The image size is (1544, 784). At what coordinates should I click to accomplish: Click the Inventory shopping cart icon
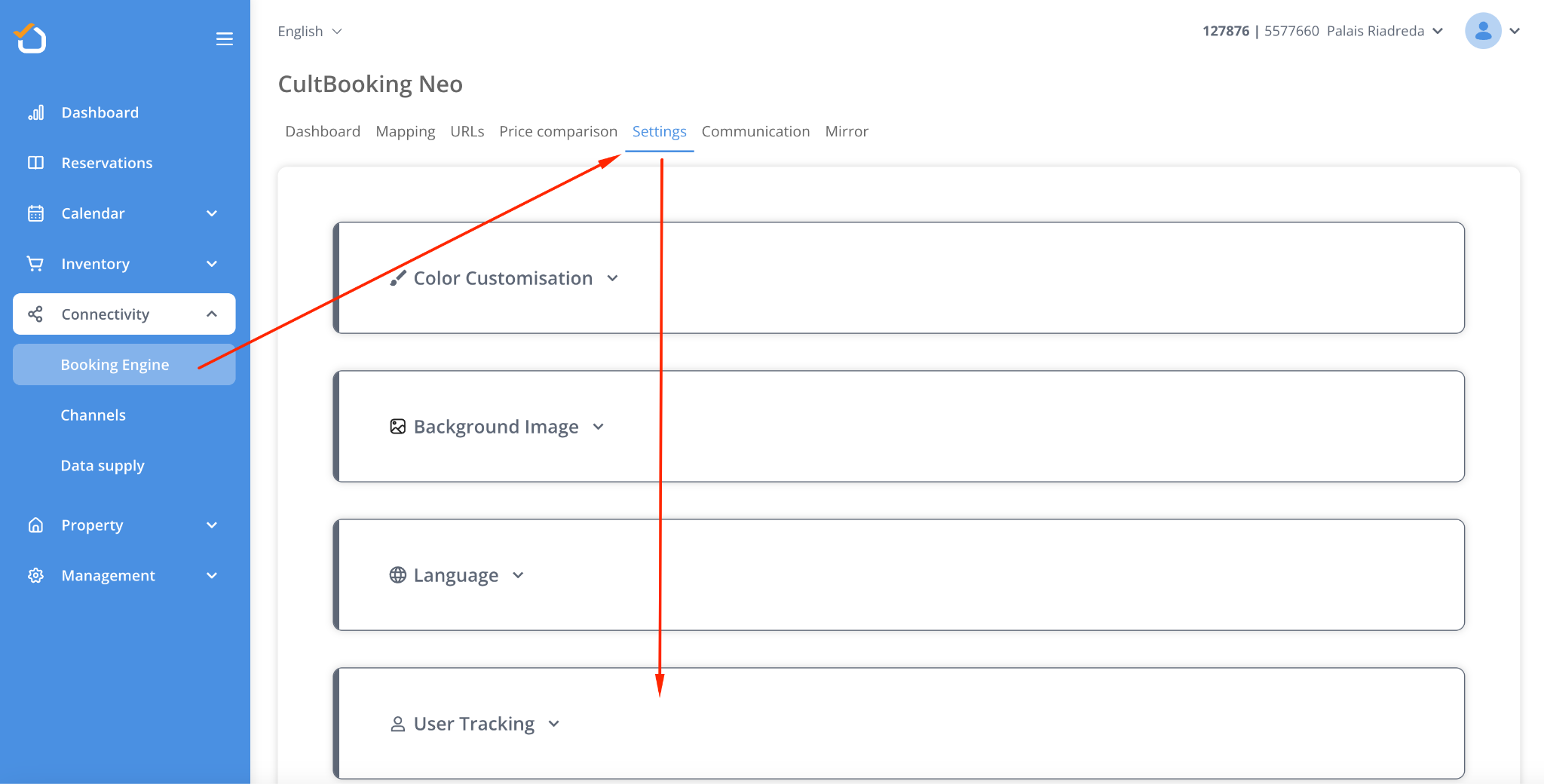35,264
